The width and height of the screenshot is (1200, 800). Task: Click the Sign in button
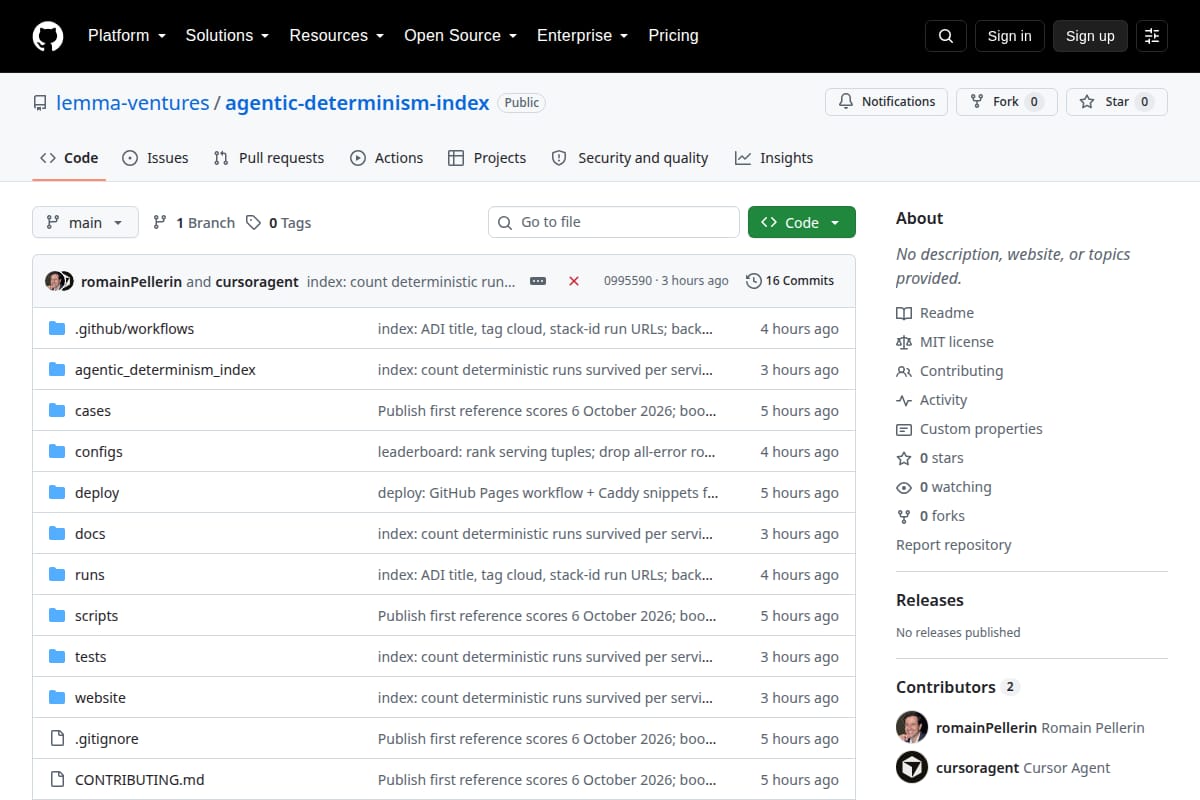pos(1009,36)
